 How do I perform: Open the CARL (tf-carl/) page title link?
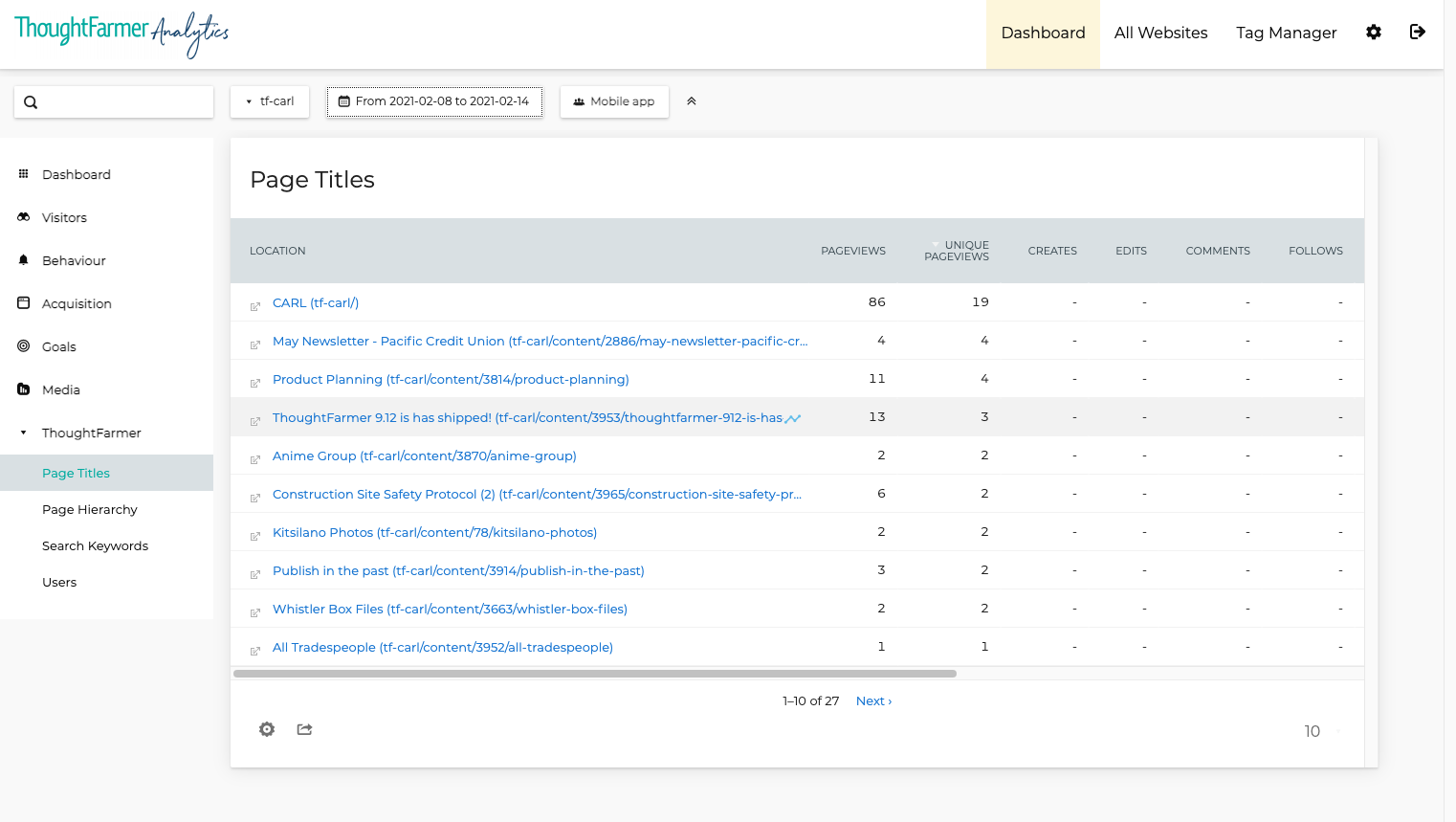coord(316,302)
